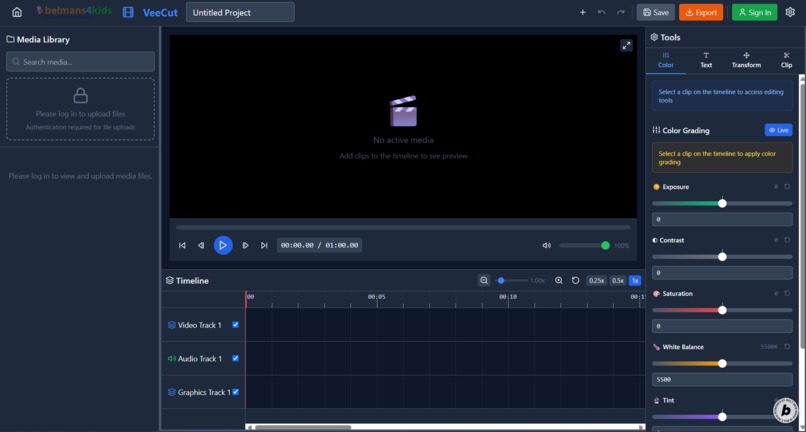Sign In to the account

tap(755, 12)
